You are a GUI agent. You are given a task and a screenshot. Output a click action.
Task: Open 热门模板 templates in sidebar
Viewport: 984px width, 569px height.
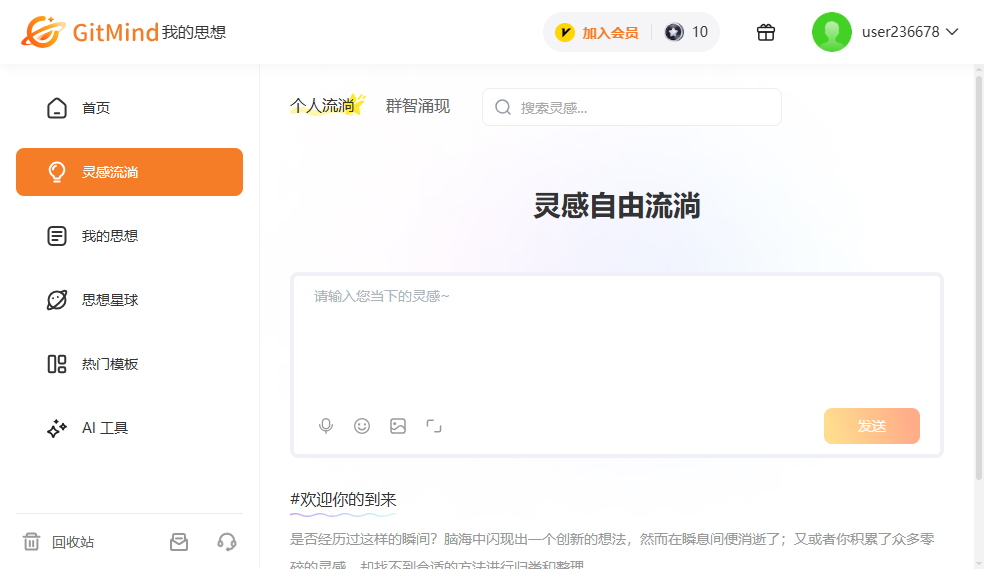click(x=129, y=364)
